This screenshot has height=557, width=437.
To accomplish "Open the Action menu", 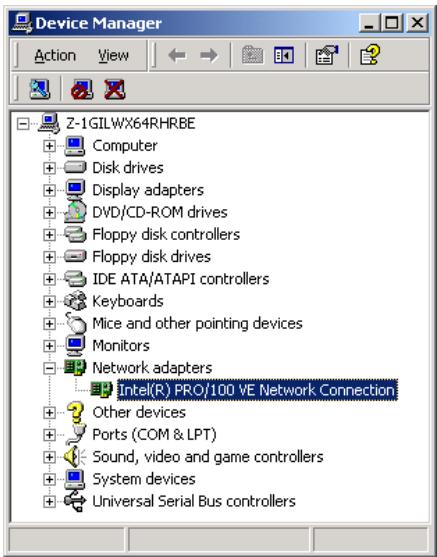I will tap(55, 56).
